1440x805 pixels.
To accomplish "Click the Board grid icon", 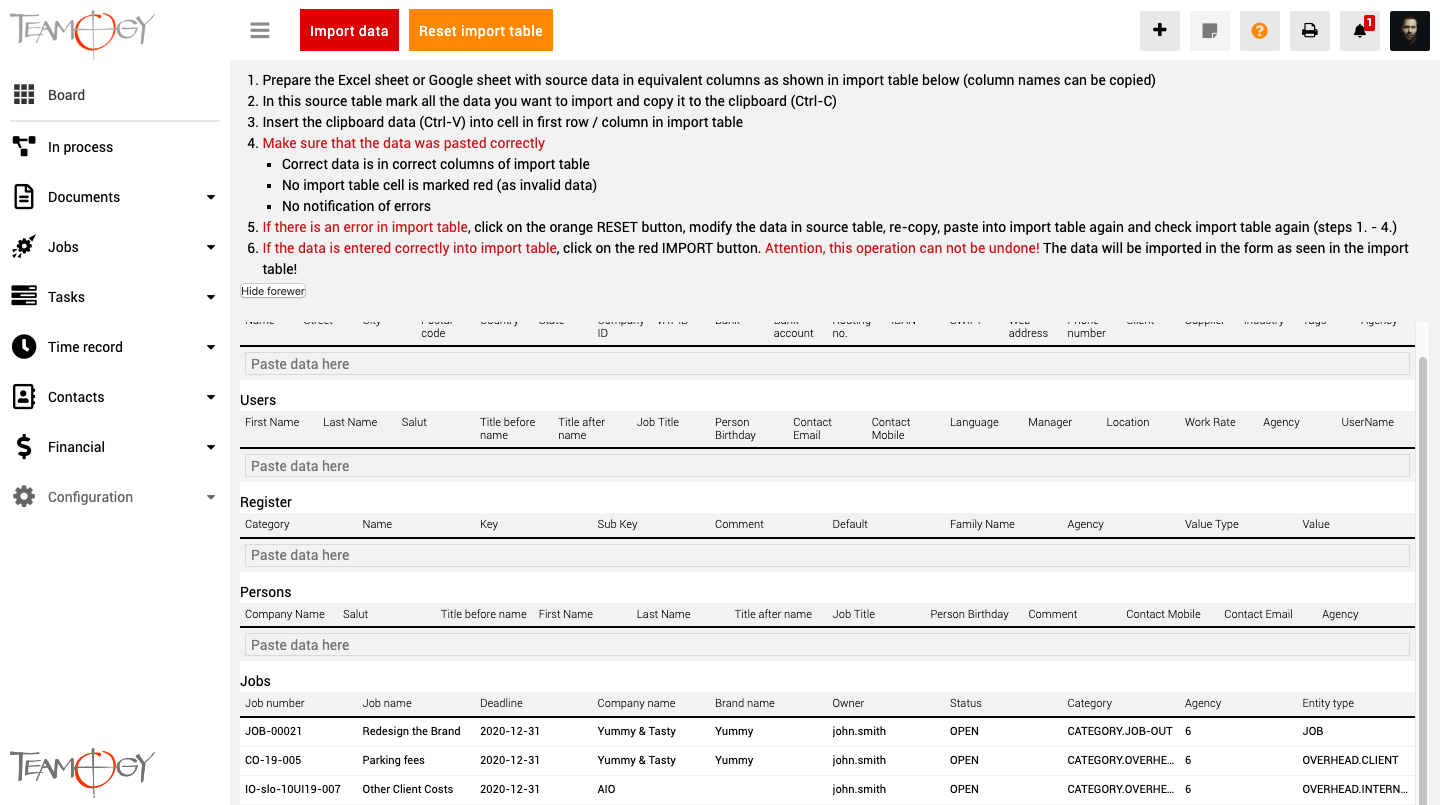I will pyautogui.click(x=24, y=95).
